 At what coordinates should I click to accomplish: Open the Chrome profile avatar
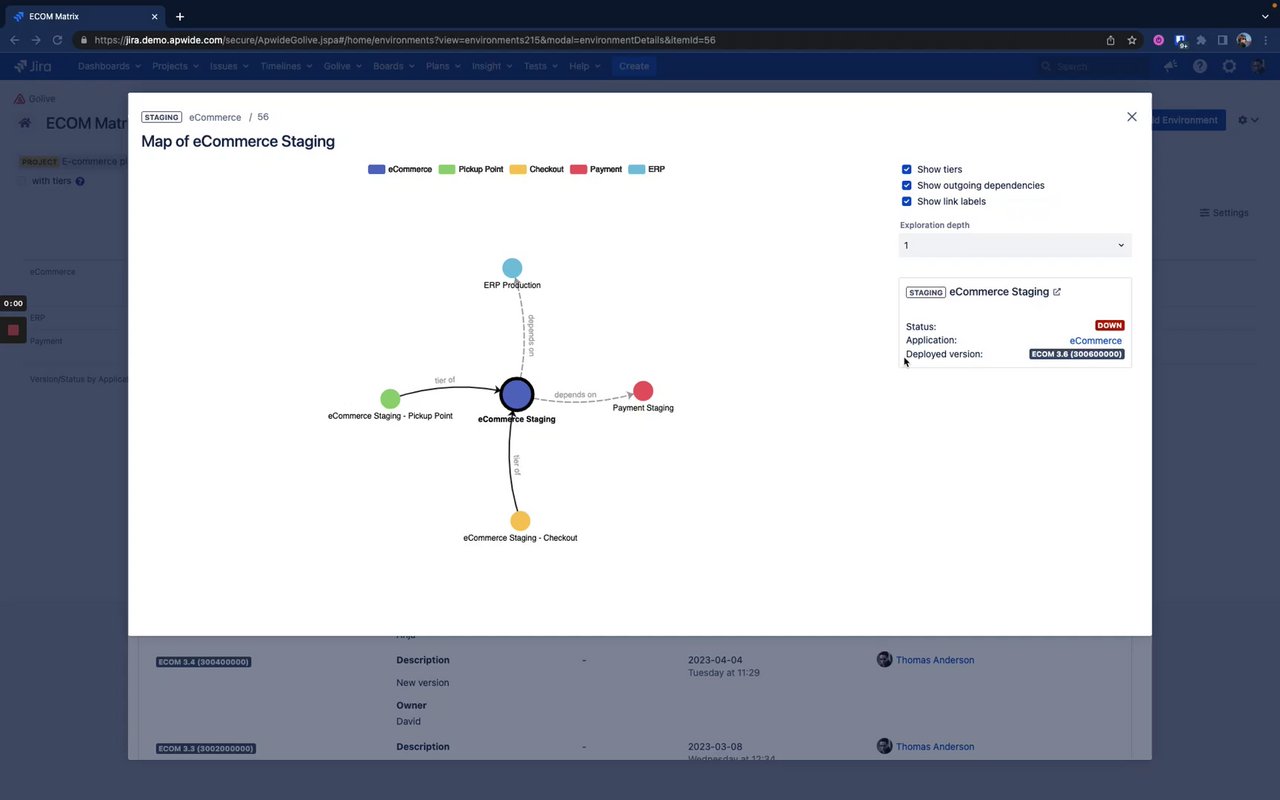coord(1244,40)
